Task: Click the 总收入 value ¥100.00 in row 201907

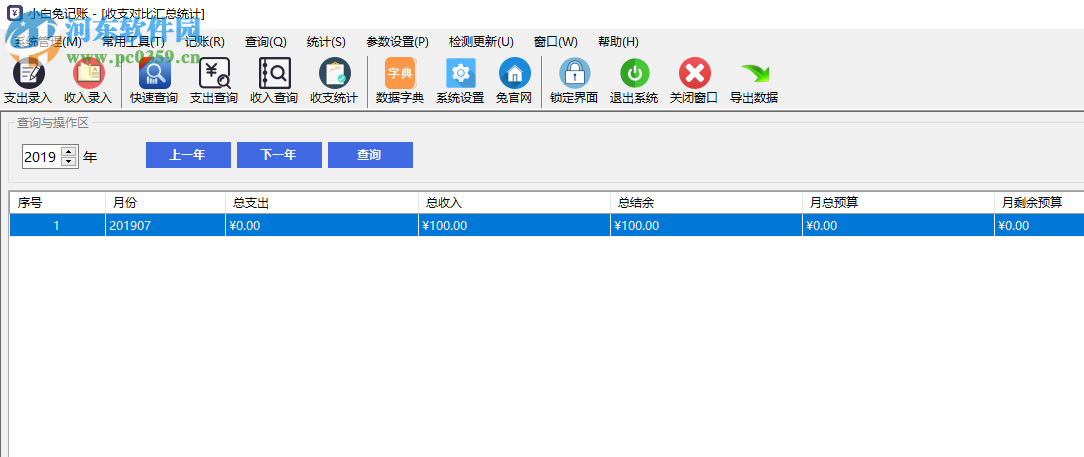Action: click(514, 225)
